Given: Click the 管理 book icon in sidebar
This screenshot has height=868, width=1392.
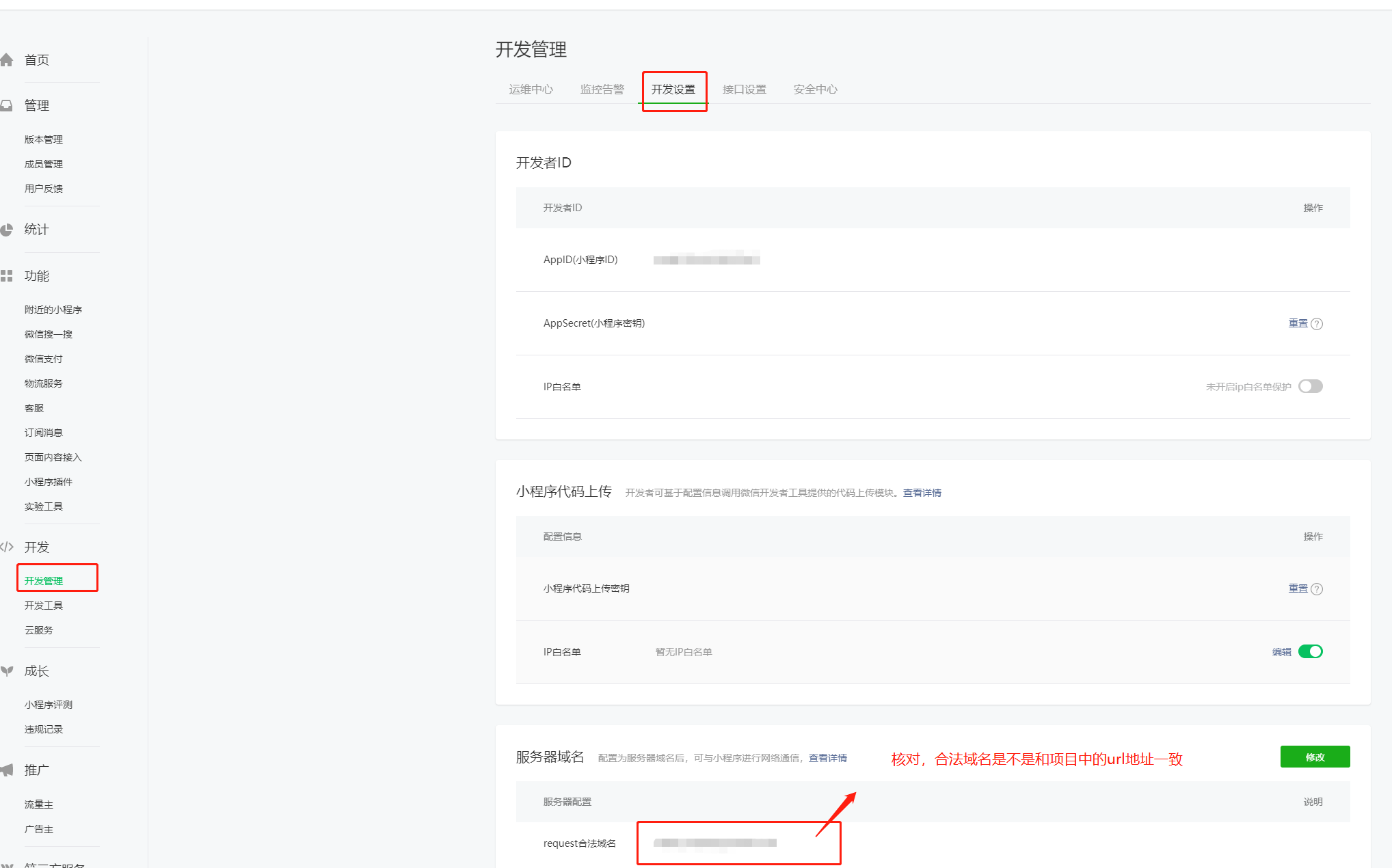Looking at the screenshot, I should [8, 105].
